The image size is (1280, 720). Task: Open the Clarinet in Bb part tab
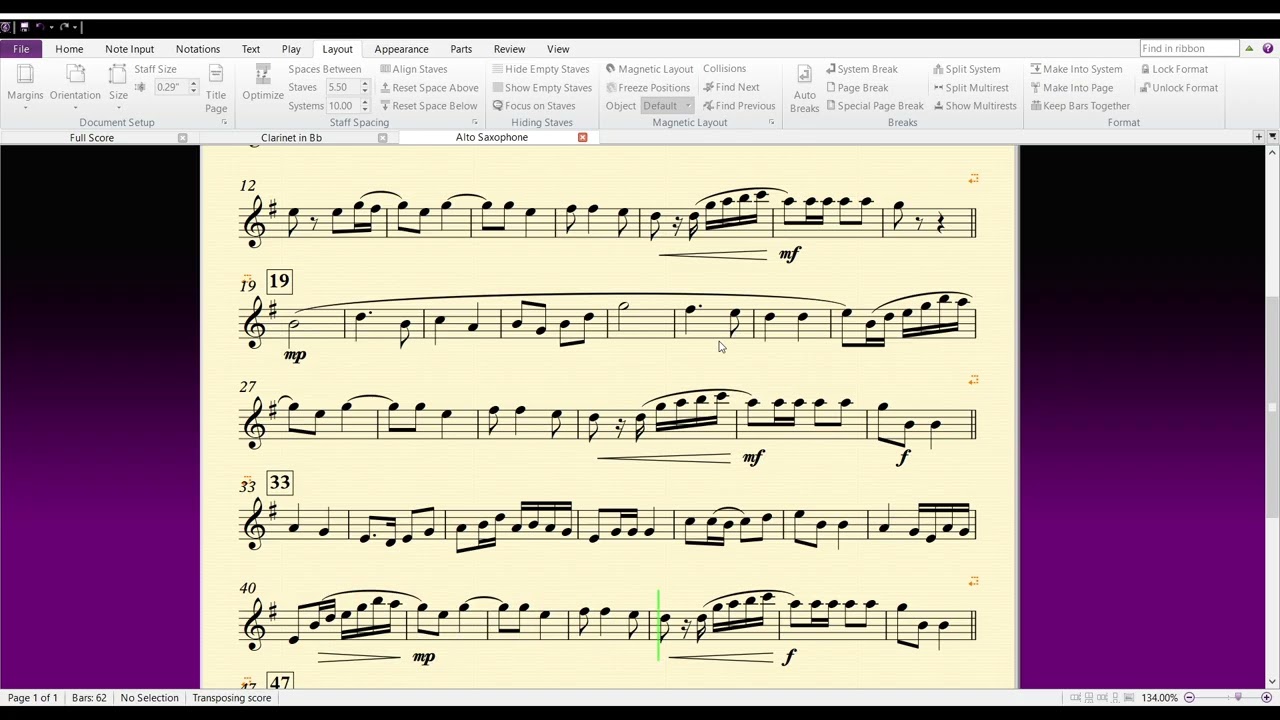click(x=291, y=137)
